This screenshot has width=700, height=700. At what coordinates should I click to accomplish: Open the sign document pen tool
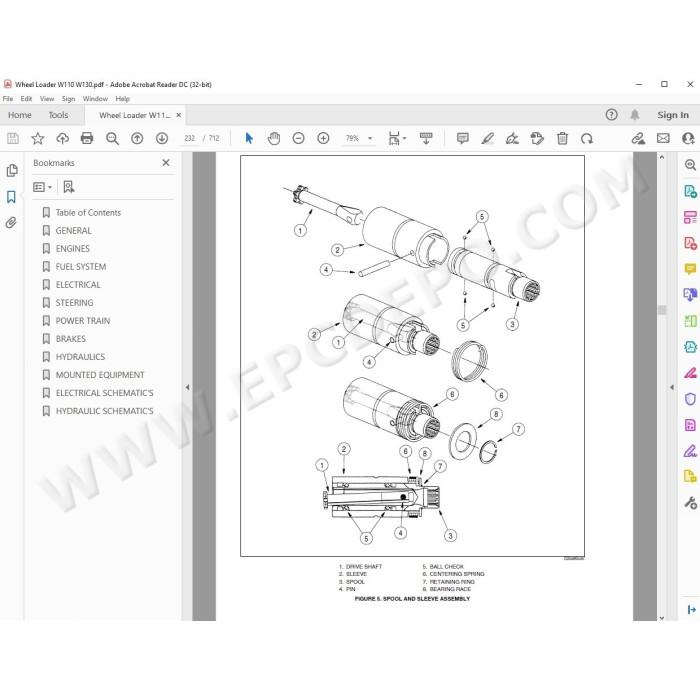pos(512,138)
